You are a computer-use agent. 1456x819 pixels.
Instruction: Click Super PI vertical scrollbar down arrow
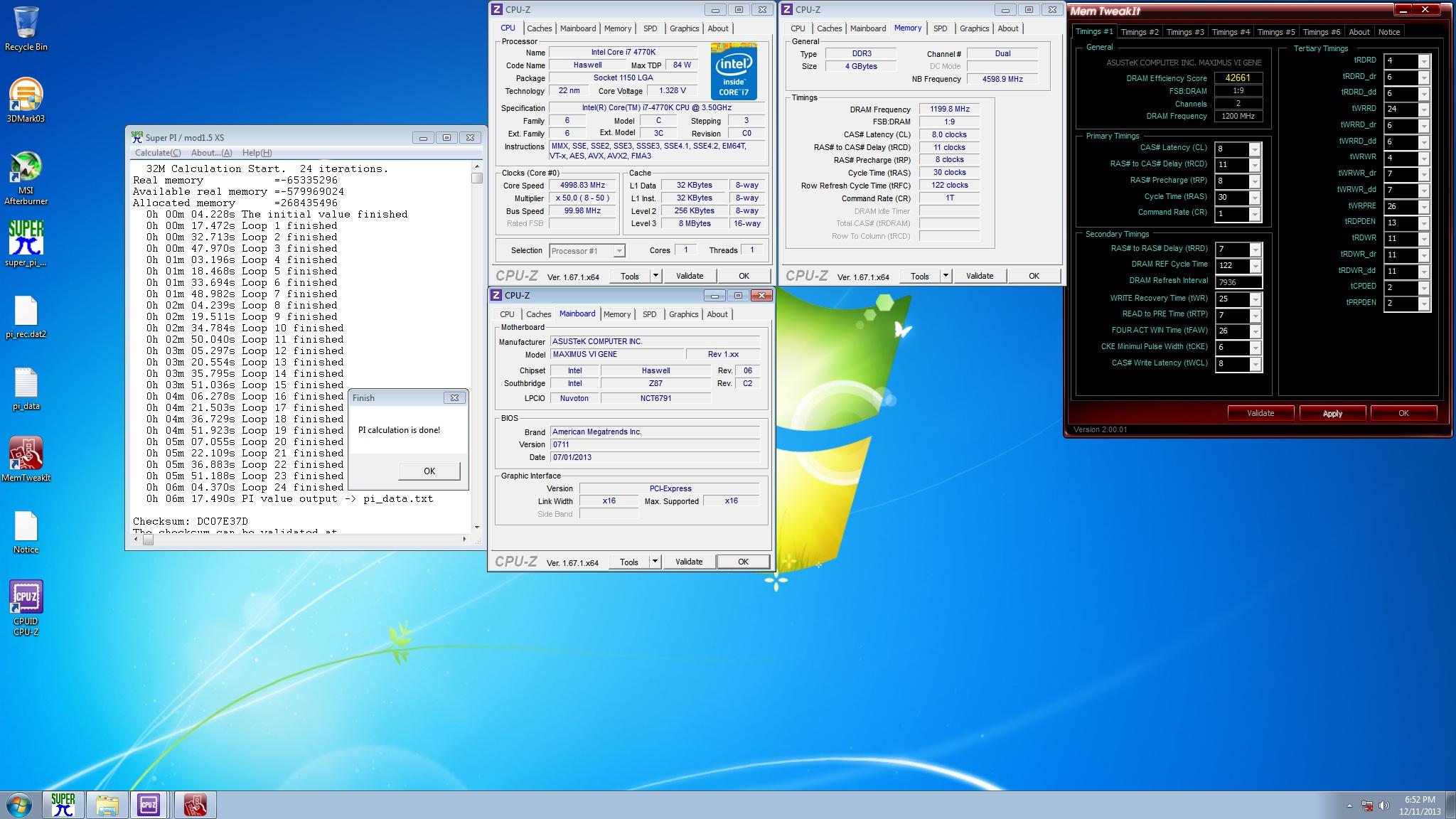[477, 526]
